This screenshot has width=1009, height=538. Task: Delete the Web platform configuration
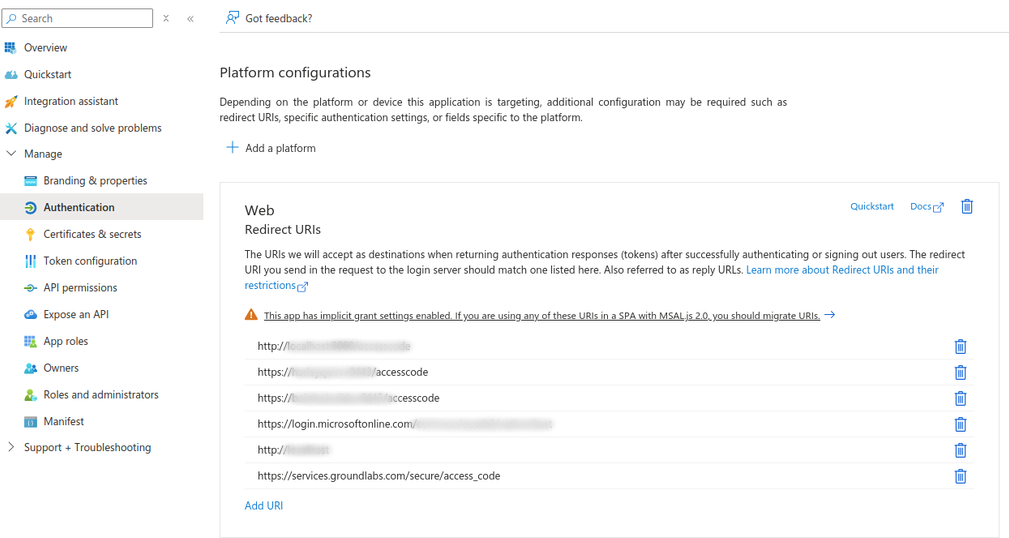(x=966, y=207)
